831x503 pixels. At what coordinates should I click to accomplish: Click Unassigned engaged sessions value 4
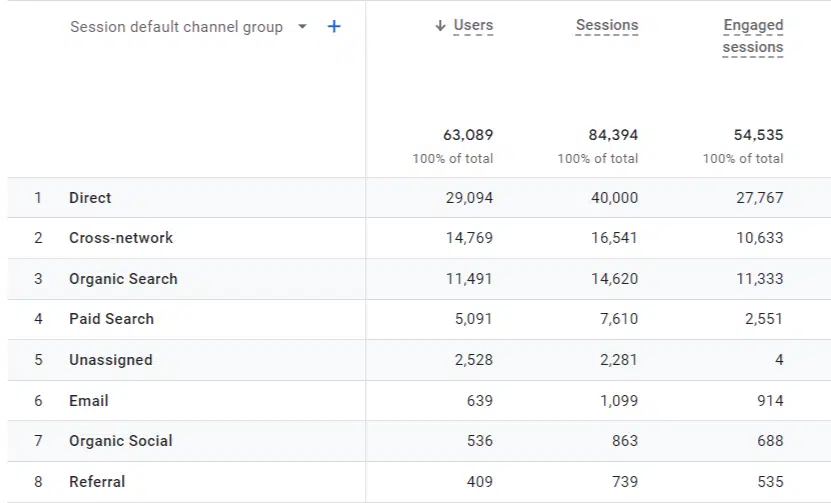pos(778,360)
